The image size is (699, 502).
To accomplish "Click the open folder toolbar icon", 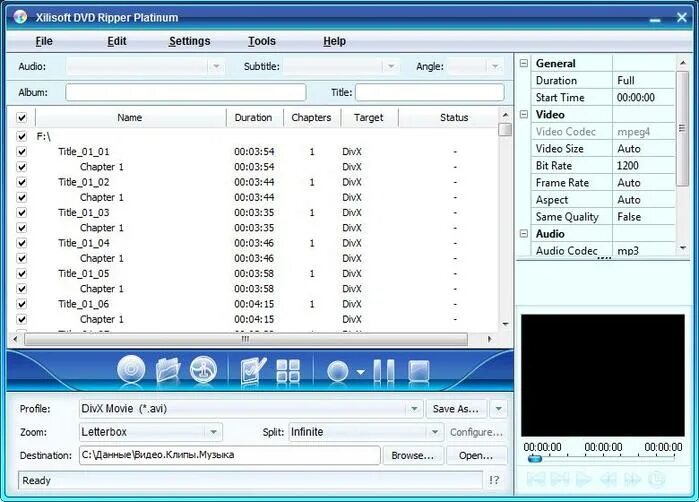I will tap(167, 370).
